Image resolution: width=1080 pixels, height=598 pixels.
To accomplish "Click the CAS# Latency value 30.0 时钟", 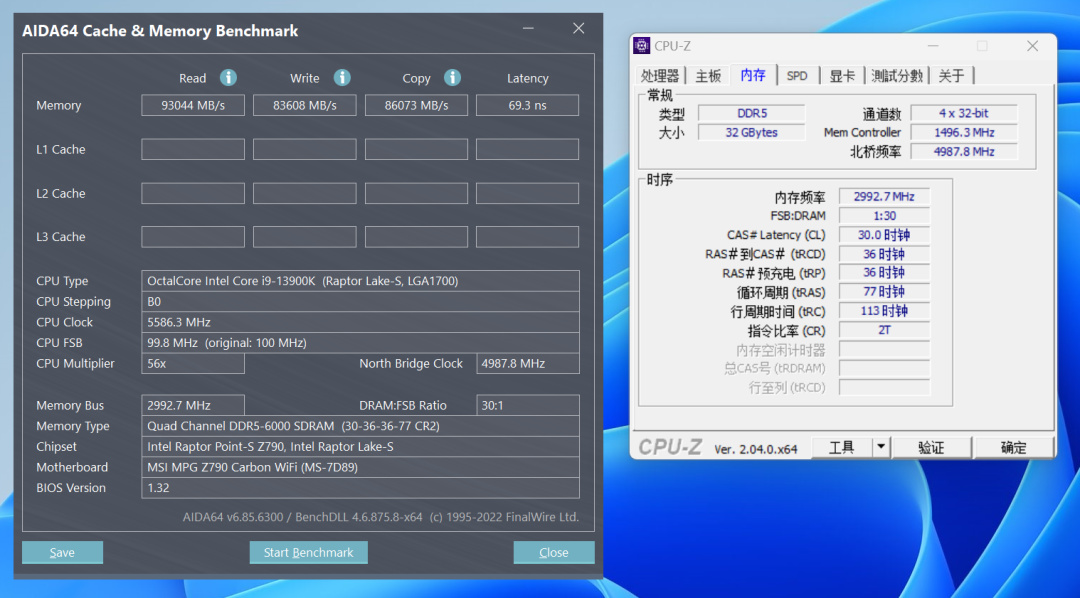I will click(x=884, y=235).
